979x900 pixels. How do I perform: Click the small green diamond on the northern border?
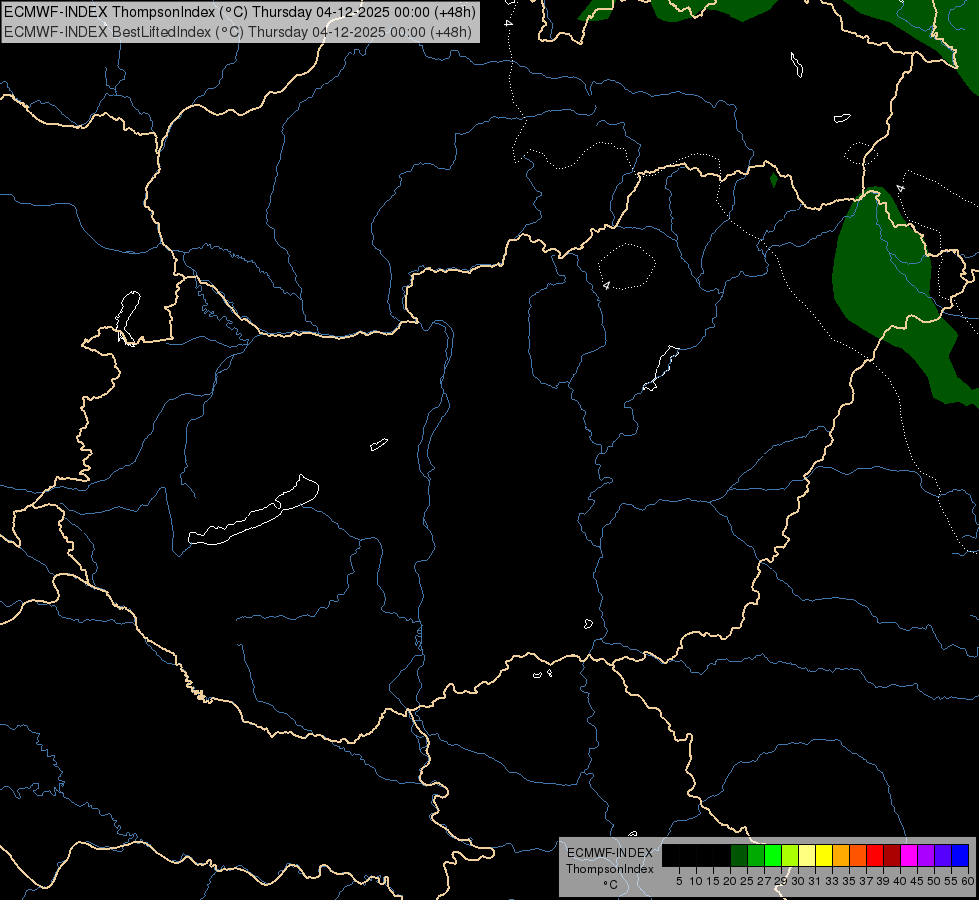[774, 180]
